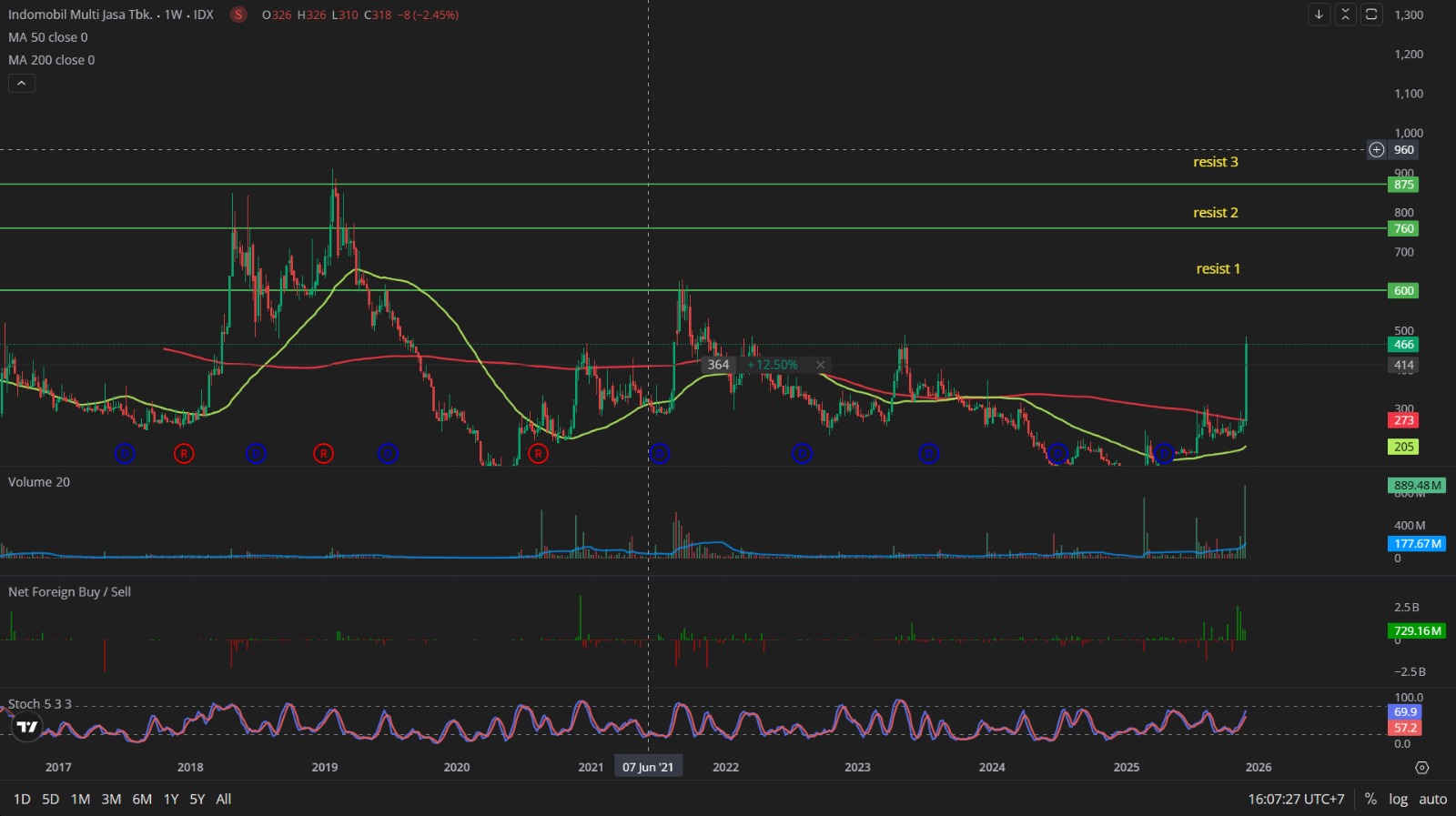Select the 1M date range
Image resolution: width=1456 pixels, height=816 pixels.
pos(80,799)
